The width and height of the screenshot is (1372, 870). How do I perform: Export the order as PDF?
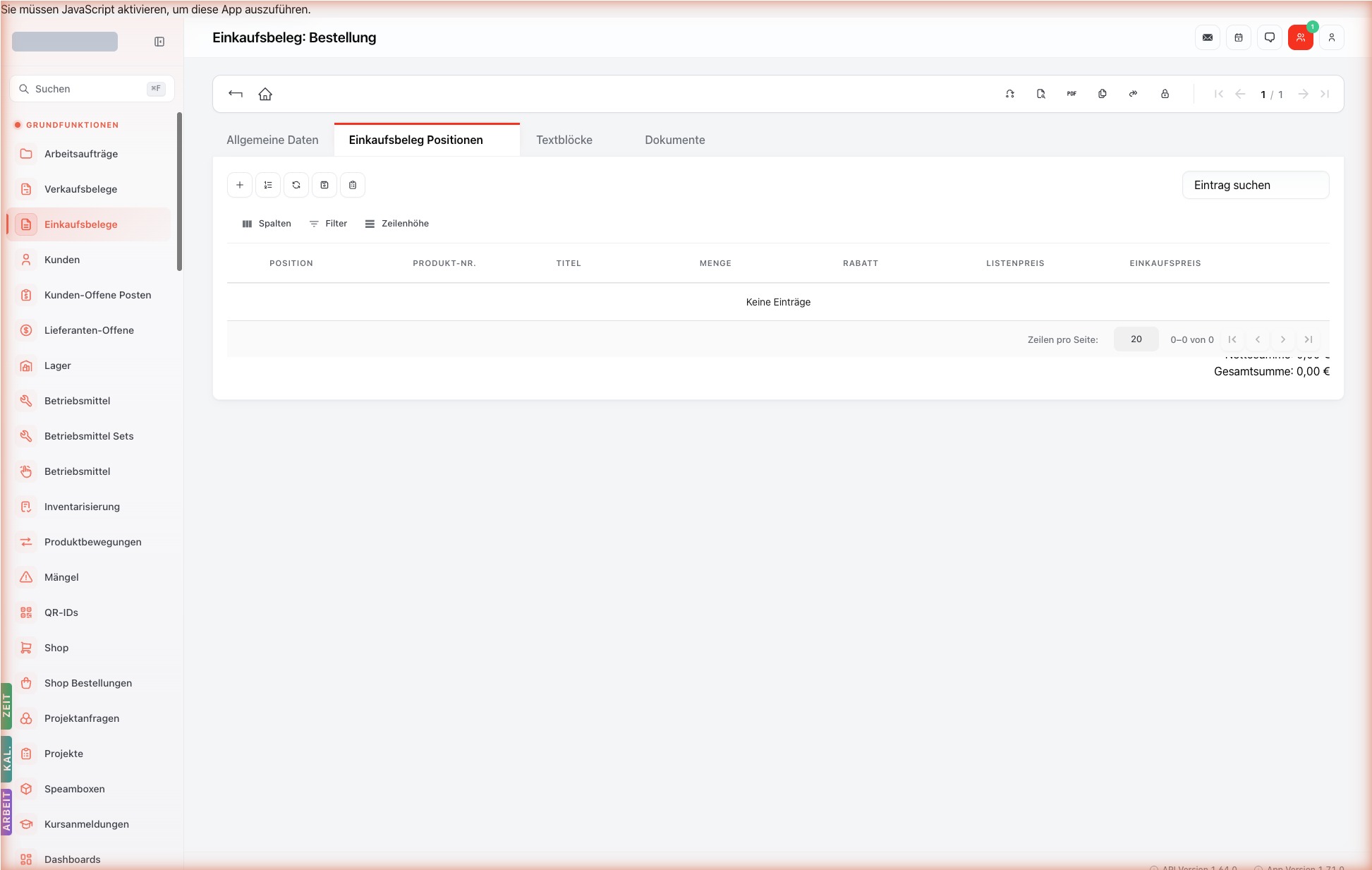point(1072,94)
